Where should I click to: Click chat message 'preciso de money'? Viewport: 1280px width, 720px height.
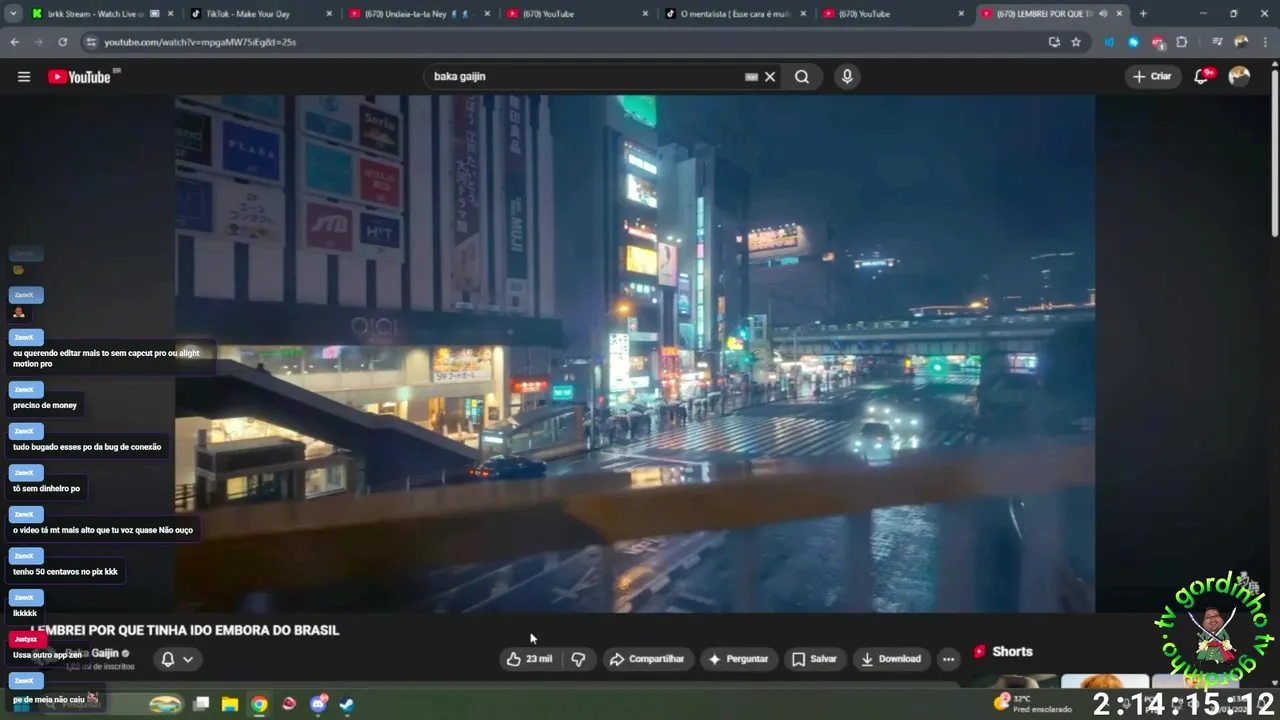click(45, 405)
